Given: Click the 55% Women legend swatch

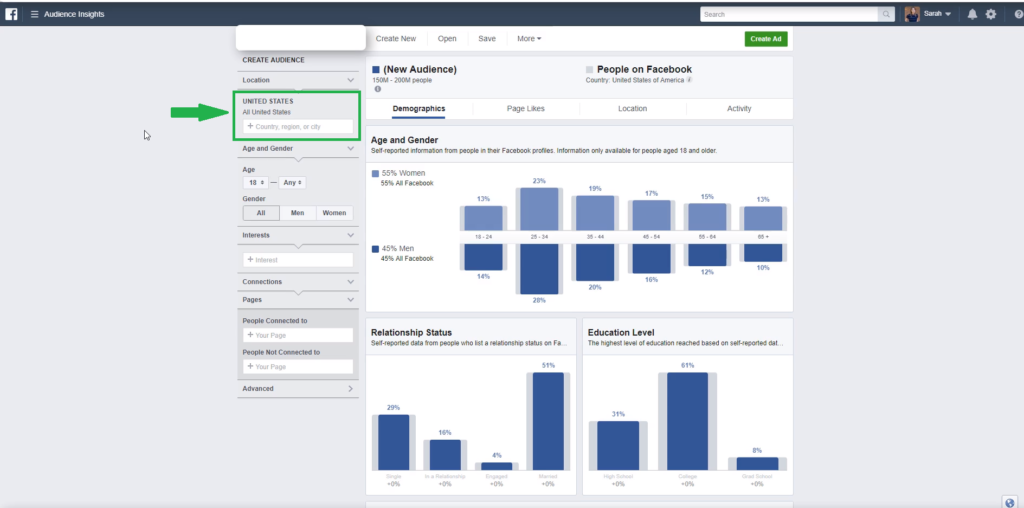Looking at the screenshot, I should click(375, 174).
